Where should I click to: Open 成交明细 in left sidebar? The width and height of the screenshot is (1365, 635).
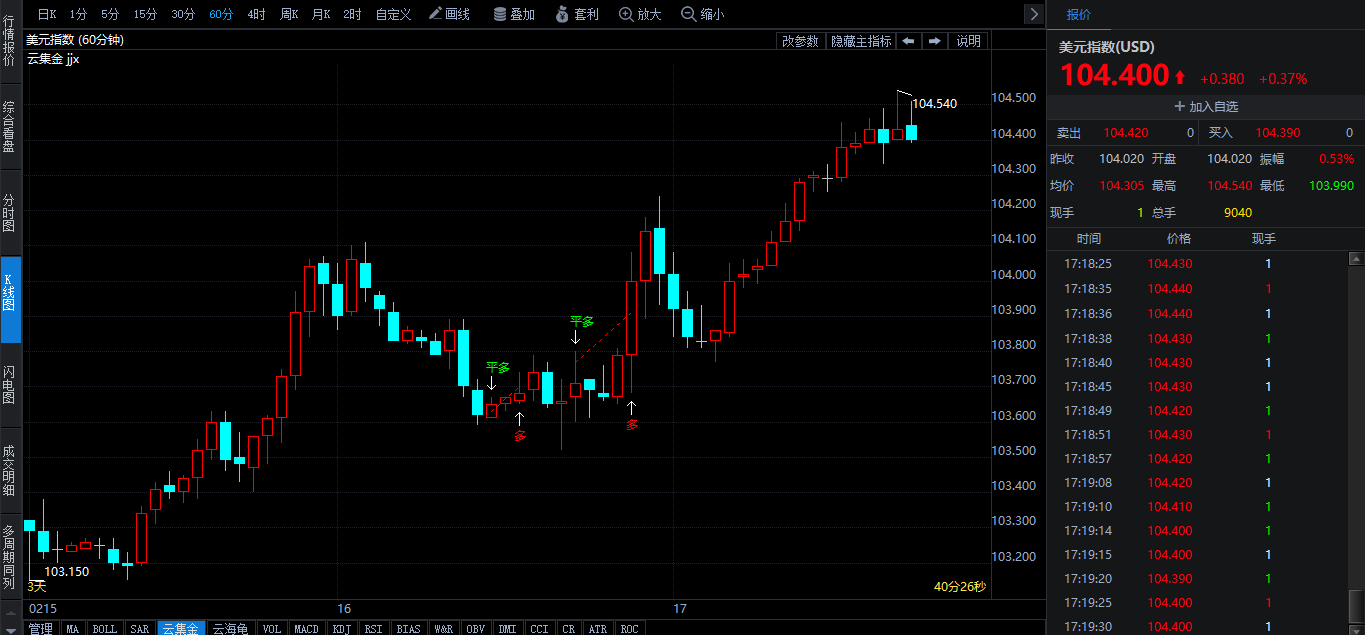9,471
